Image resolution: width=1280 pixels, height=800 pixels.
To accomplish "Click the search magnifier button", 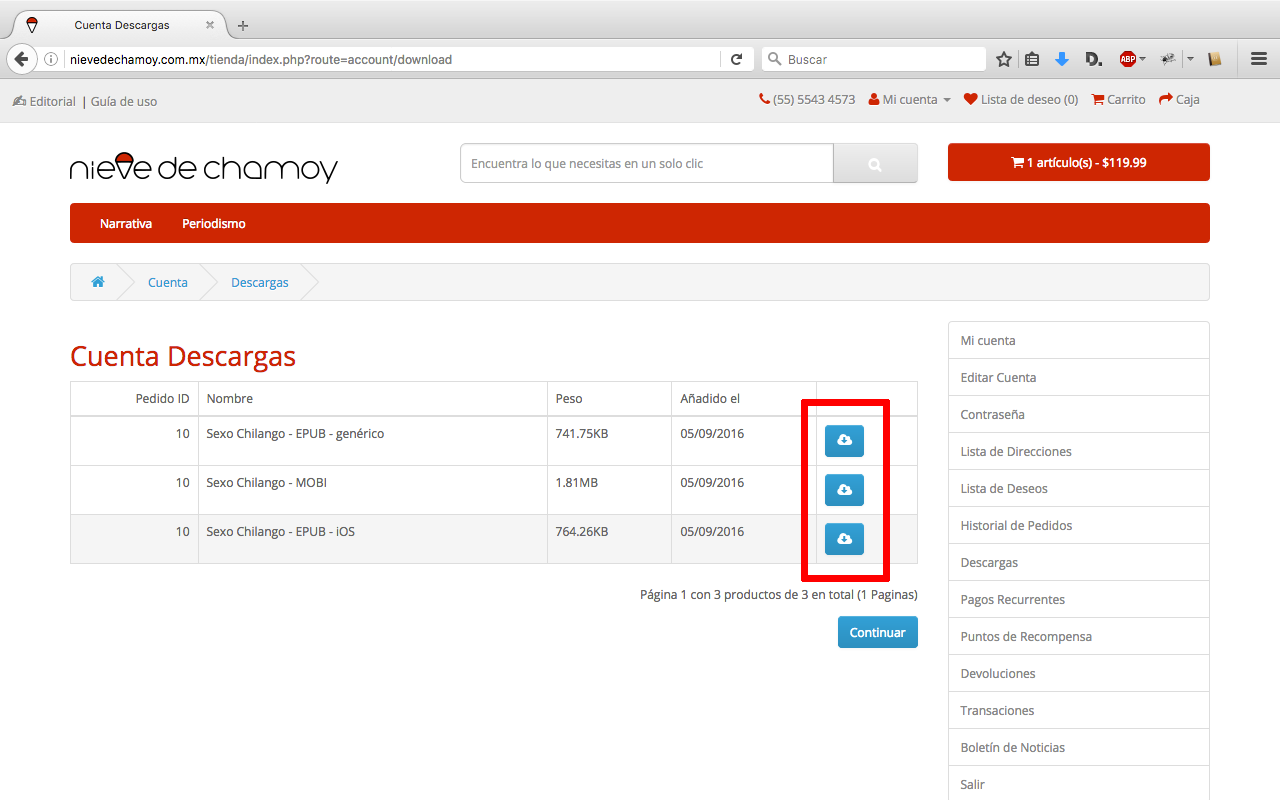I will 875,164.
